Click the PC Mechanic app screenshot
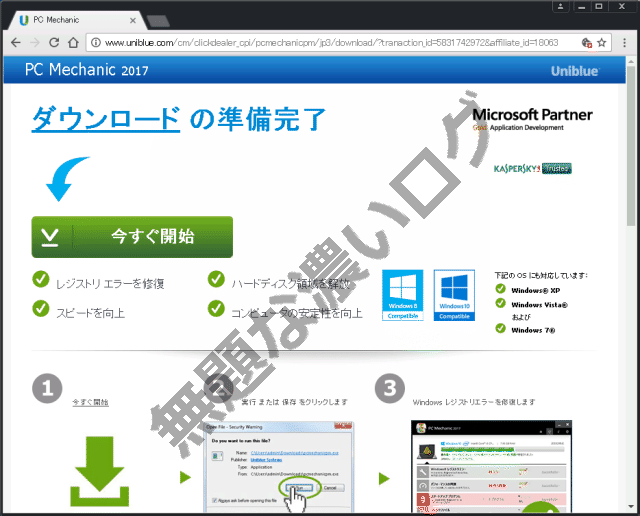The width and height of the screenshot is (640, 516). click(491, 467)
